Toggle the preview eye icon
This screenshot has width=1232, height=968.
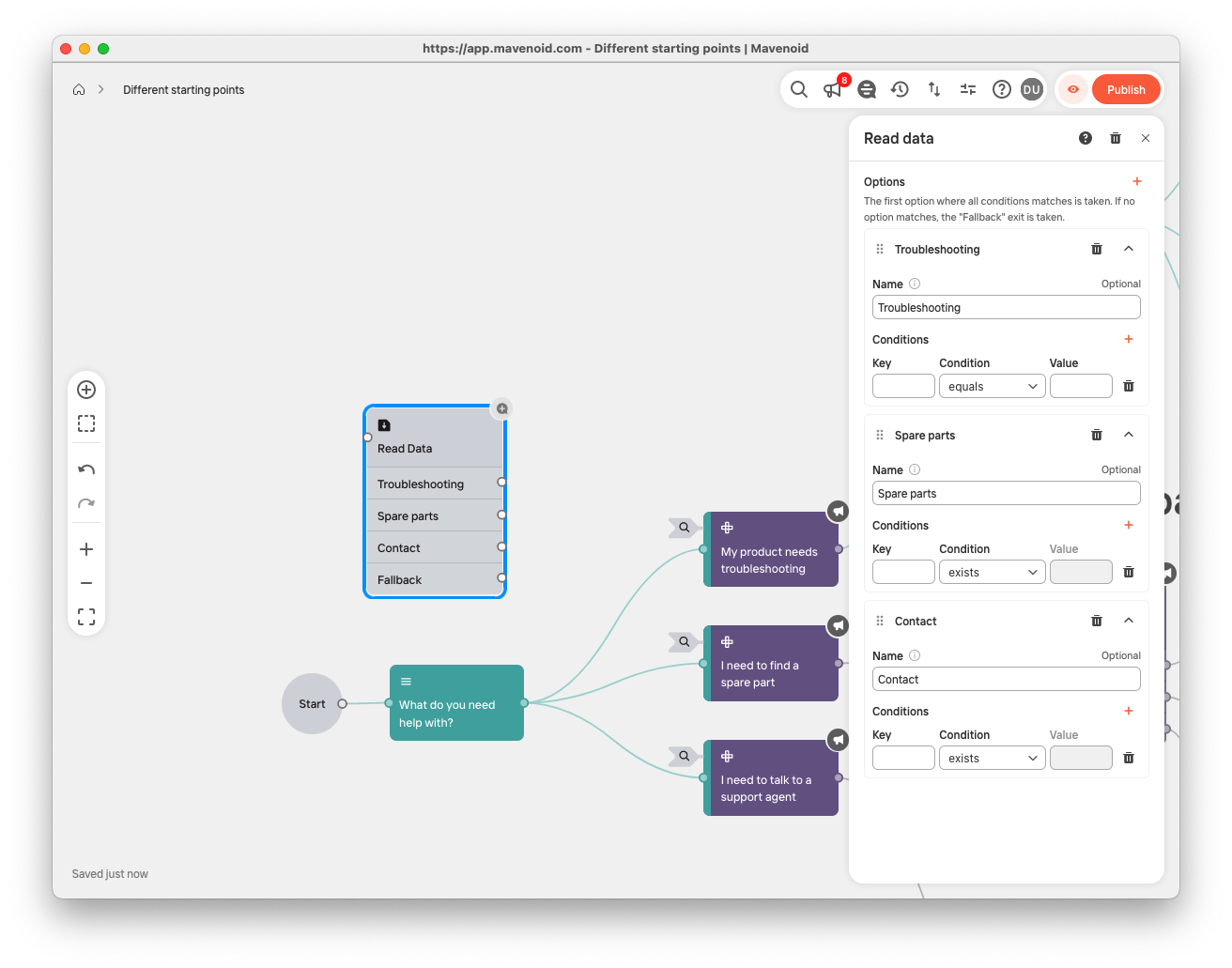point(1072,89)
